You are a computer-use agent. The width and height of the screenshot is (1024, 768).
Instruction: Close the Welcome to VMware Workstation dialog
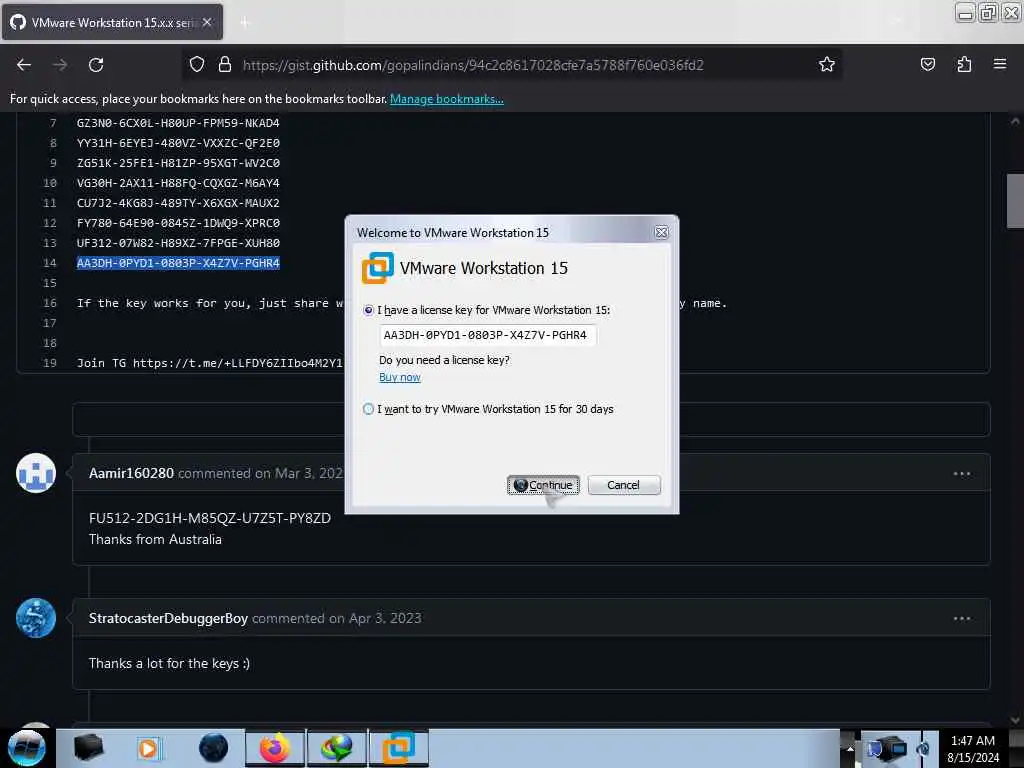(662, 232)
